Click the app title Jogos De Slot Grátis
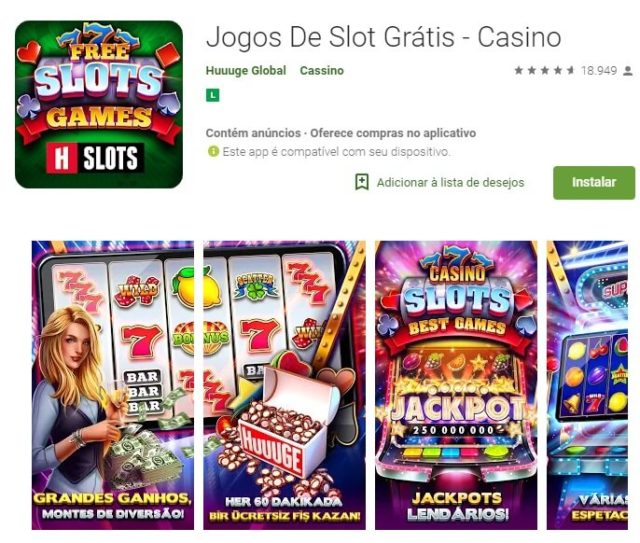 pos(384,38)
